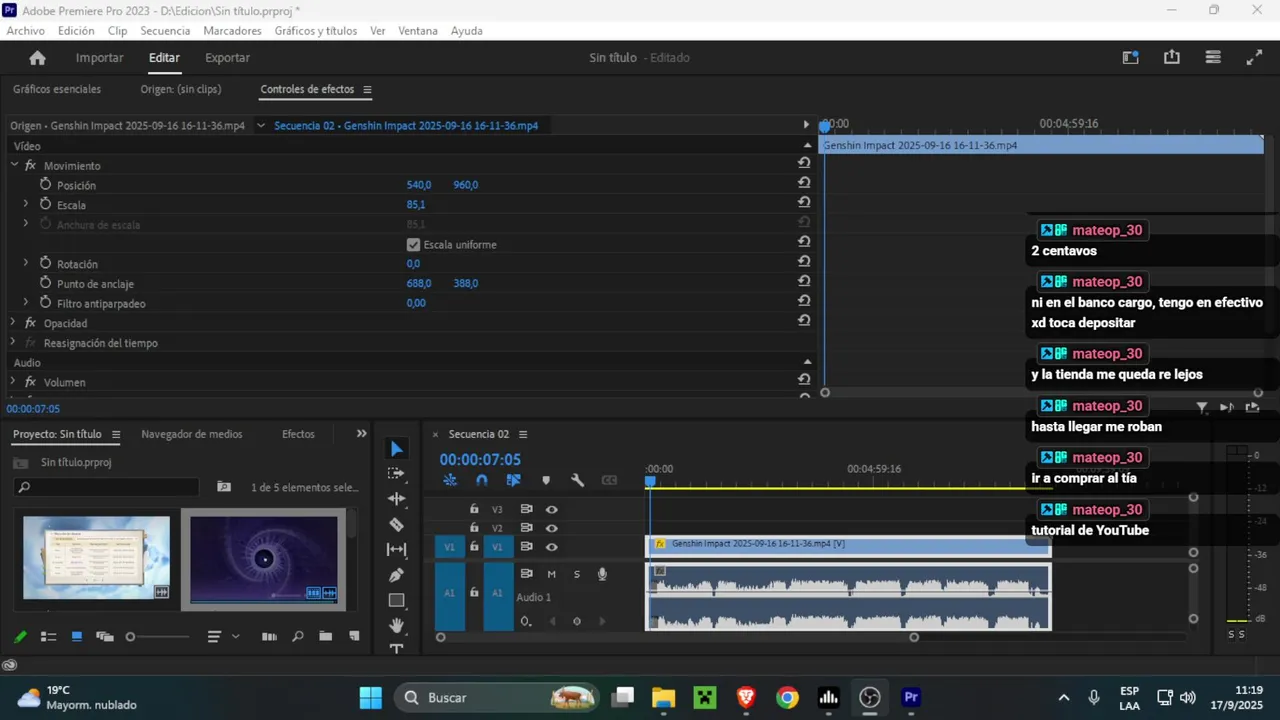Toggle V2 track output eye
This screenshot has height=720, width=1280.
551,528
